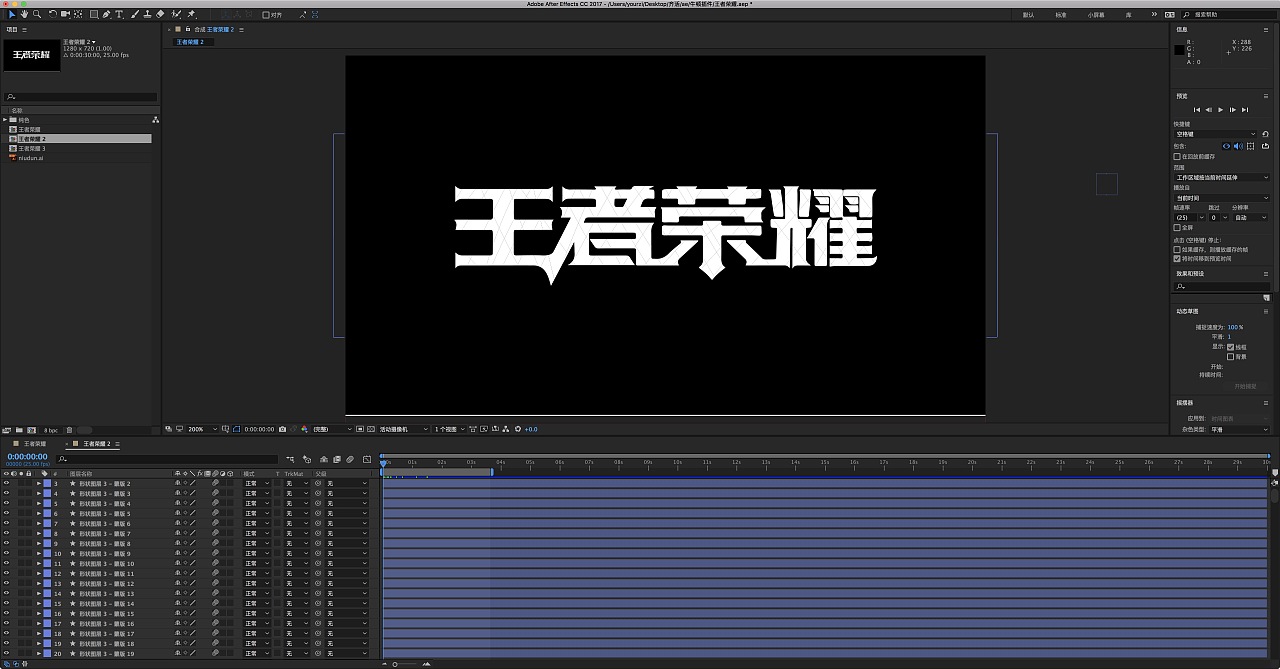The height and width of the screenshot is (669, 1280).
Task: Open the play from (当前时间) dropdown
Action: [x=1221, y=198]
